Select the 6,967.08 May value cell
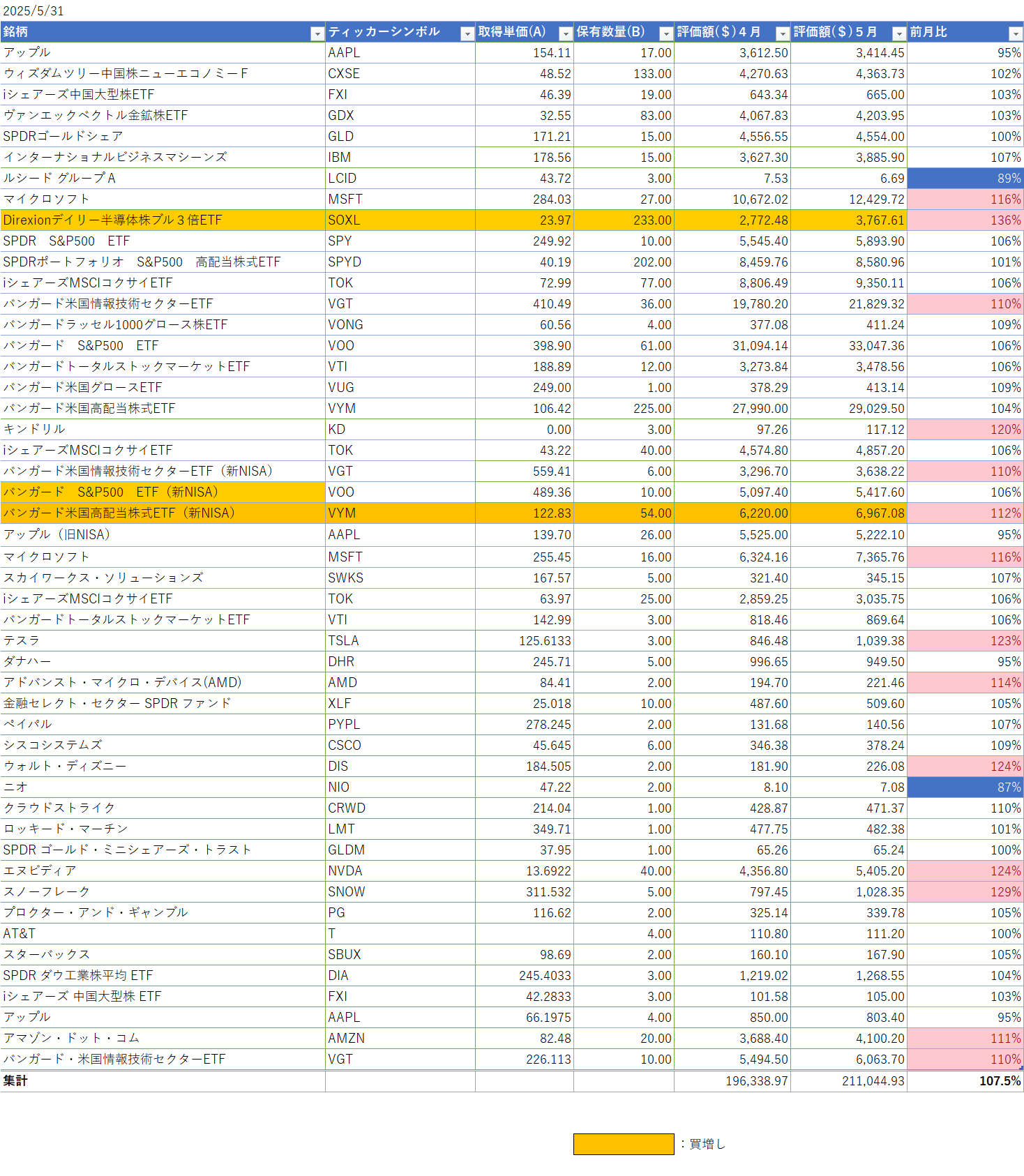This screenshot has height=1176, width=1024. 849,513
